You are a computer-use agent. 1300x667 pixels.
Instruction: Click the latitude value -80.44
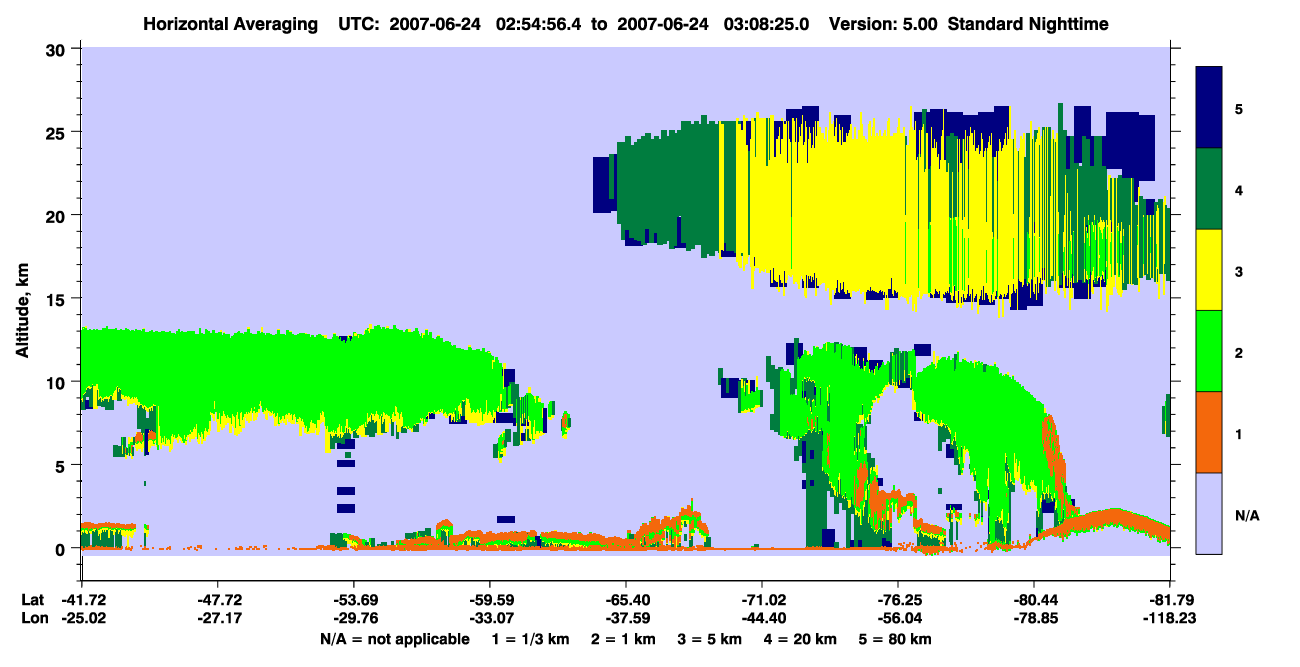click(1033, 600)
